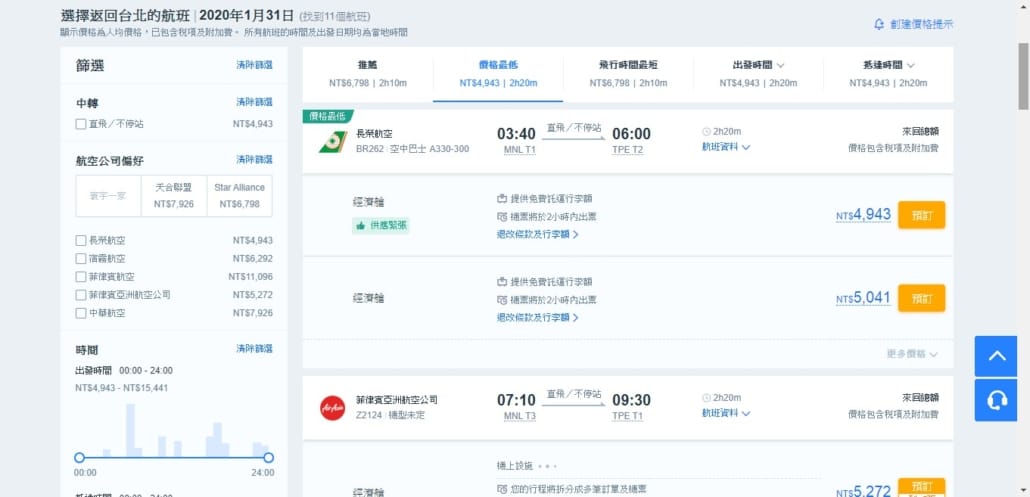Click the NT$4,943 price amount
The height and width of the screenshot is (497, 1030).
click(864, 215)
